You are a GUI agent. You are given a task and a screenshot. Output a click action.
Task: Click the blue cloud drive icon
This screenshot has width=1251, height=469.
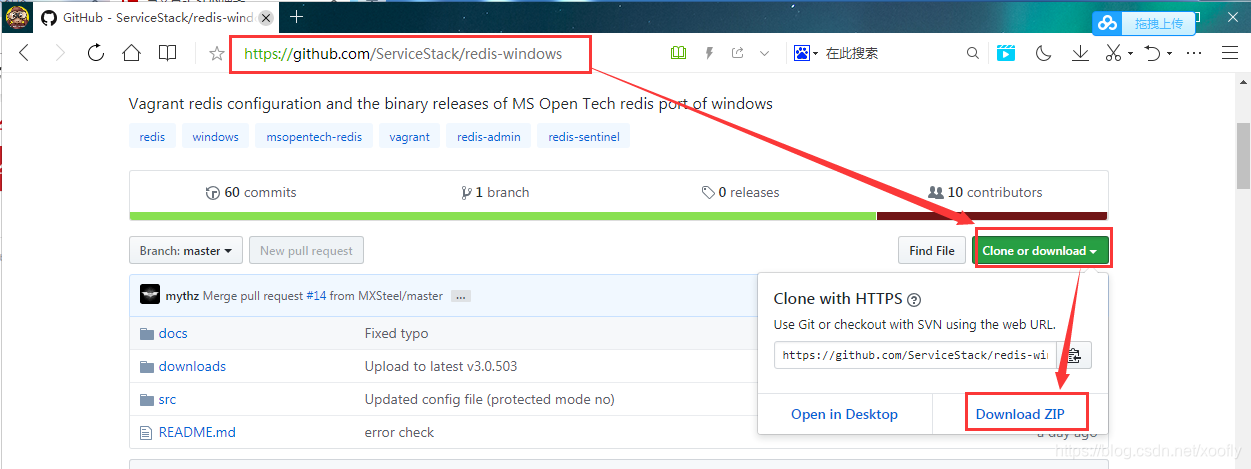click(1107, 23)
